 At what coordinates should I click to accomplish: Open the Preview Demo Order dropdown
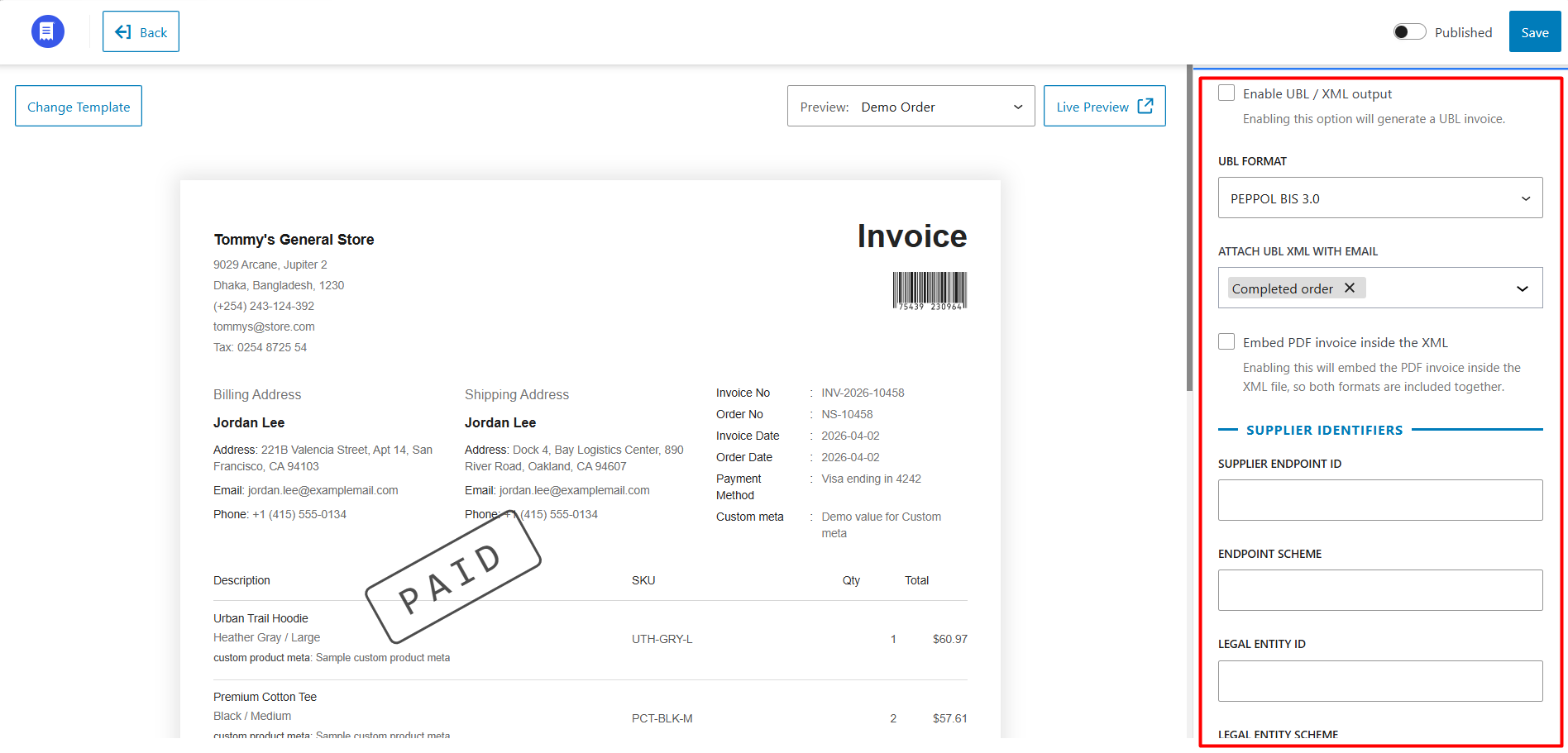tap(911, 106)
